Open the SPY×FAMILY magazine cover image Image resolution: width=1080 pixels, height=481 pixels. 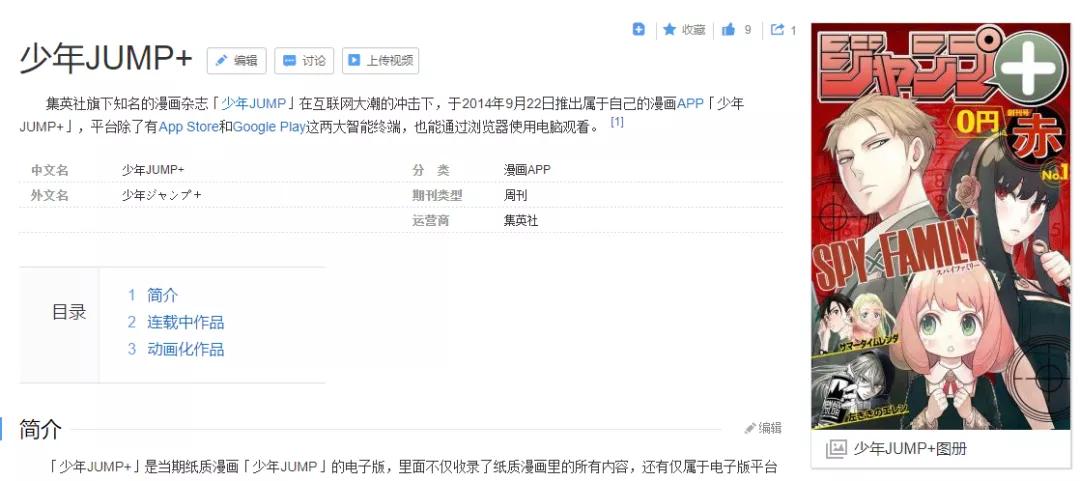940,226
